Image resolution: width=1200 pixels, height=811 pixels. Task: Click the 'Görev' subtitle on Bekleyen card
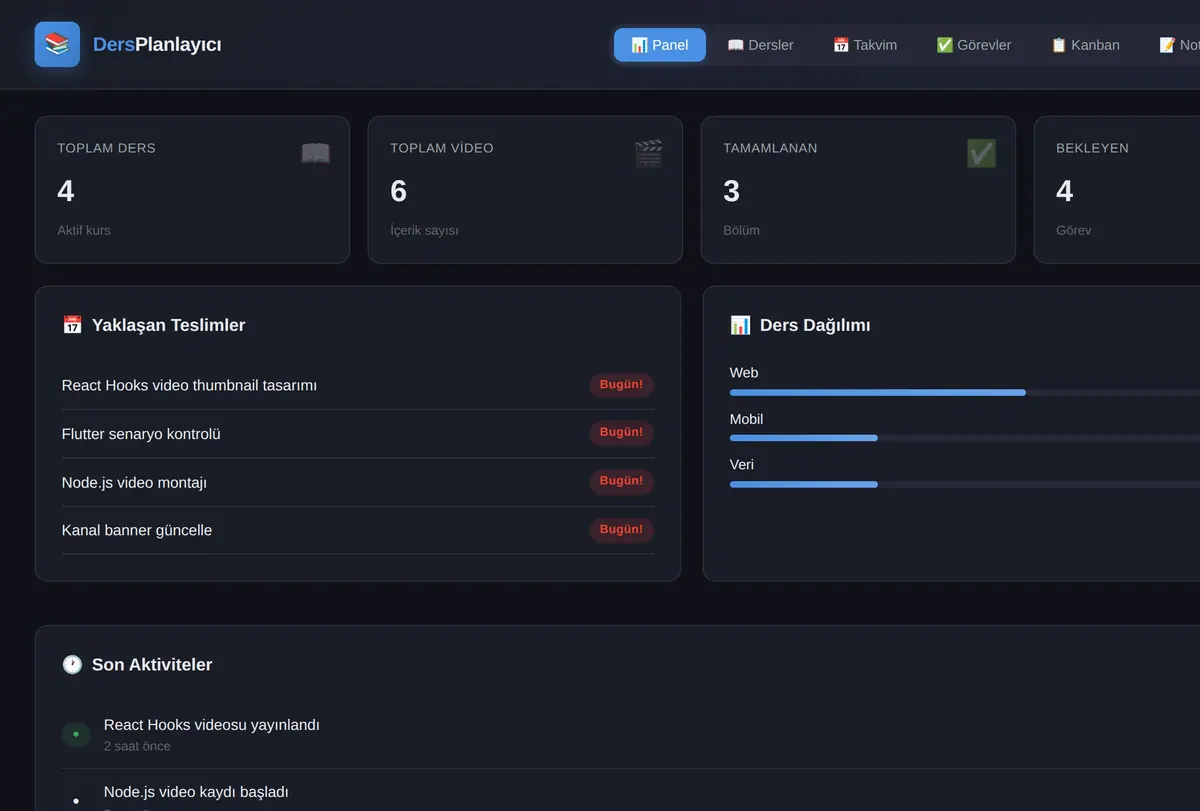[1074, 230]
